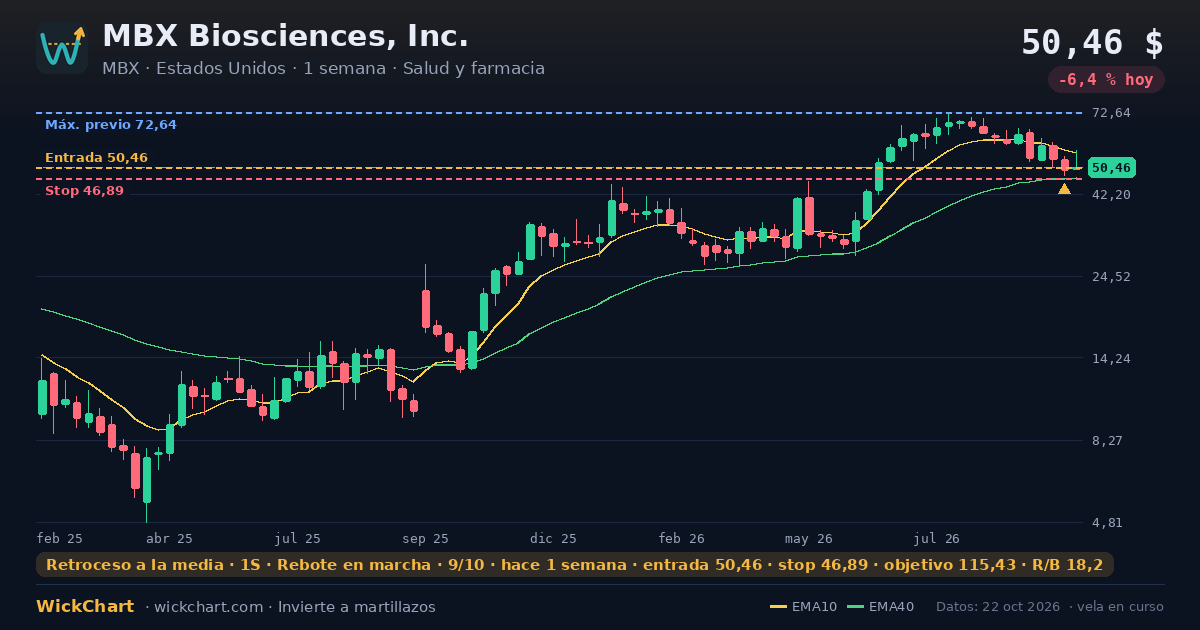This screenshot has height=630, width=1200.
Task: Click the Retroceso a la media signal banner
Action: (575, 565)
